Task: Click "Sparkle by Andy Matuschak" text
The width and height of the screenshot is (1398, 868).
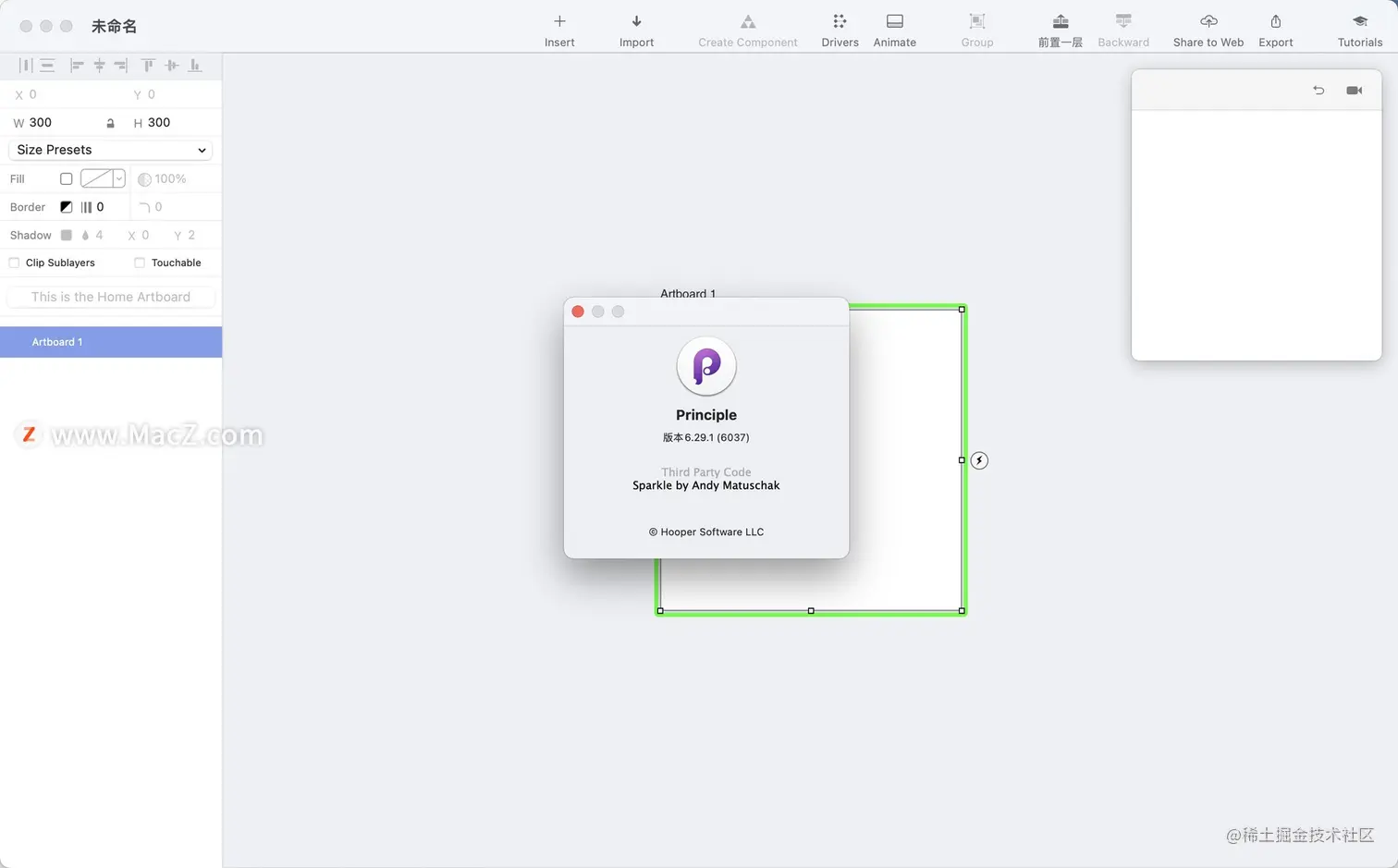Action: coord(706,485)
